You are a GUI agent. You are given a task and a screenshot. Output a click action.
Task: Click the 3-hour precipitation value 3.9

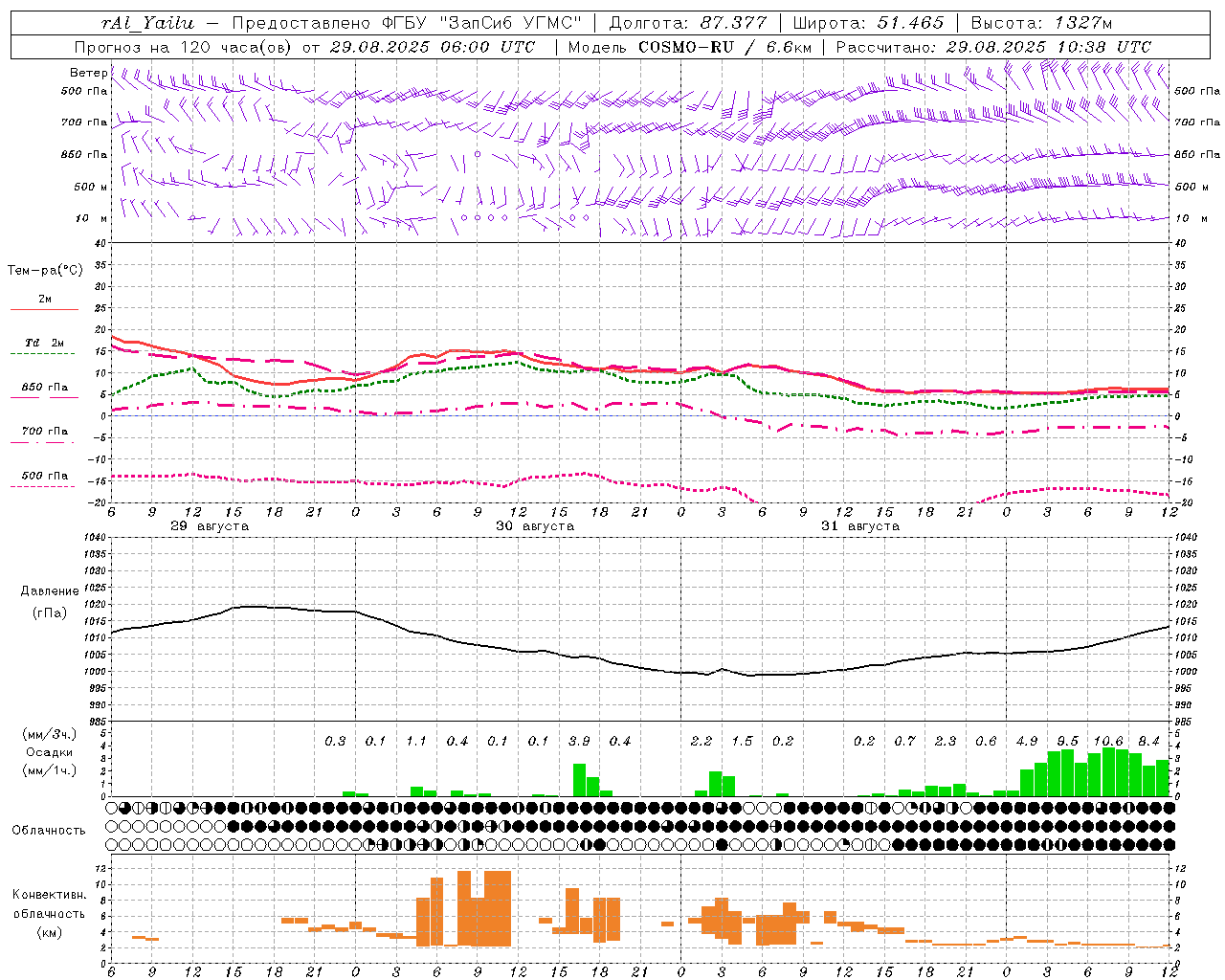(579, 741)
